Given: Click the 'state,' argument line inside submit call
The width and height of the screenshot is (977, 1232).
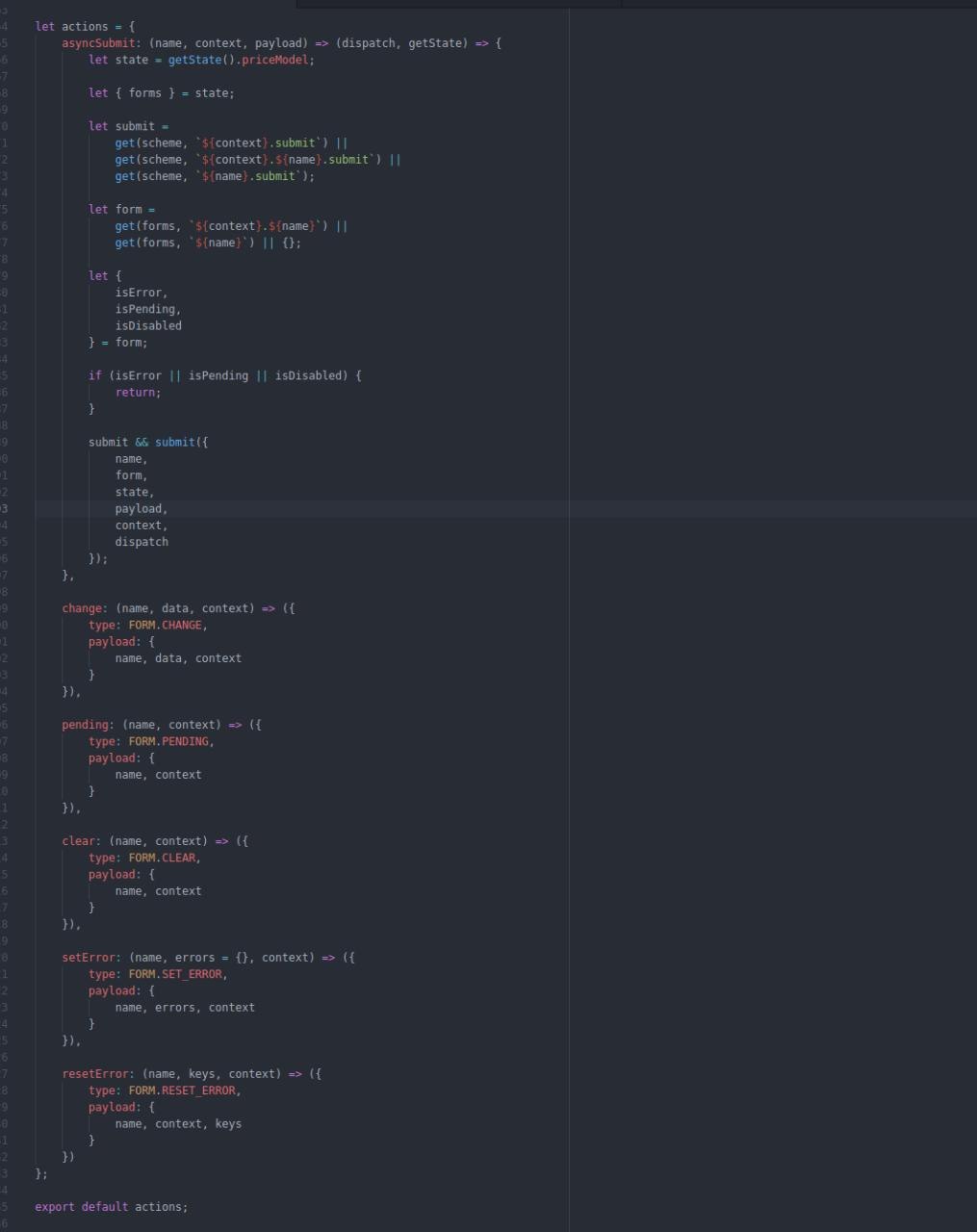Looking at the screenshot, I should point(135,492).
